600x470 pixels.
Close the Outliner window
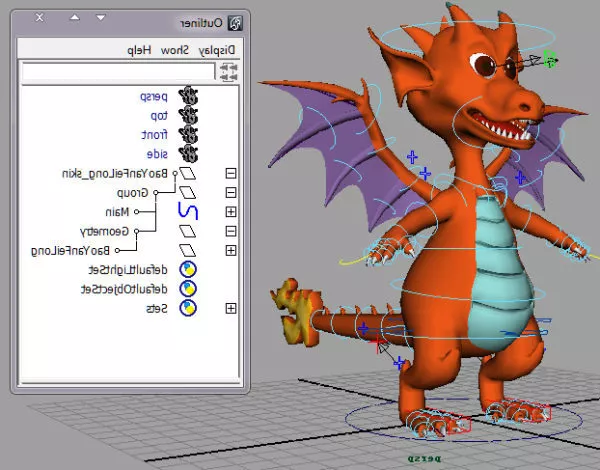[x=39, y=18]
